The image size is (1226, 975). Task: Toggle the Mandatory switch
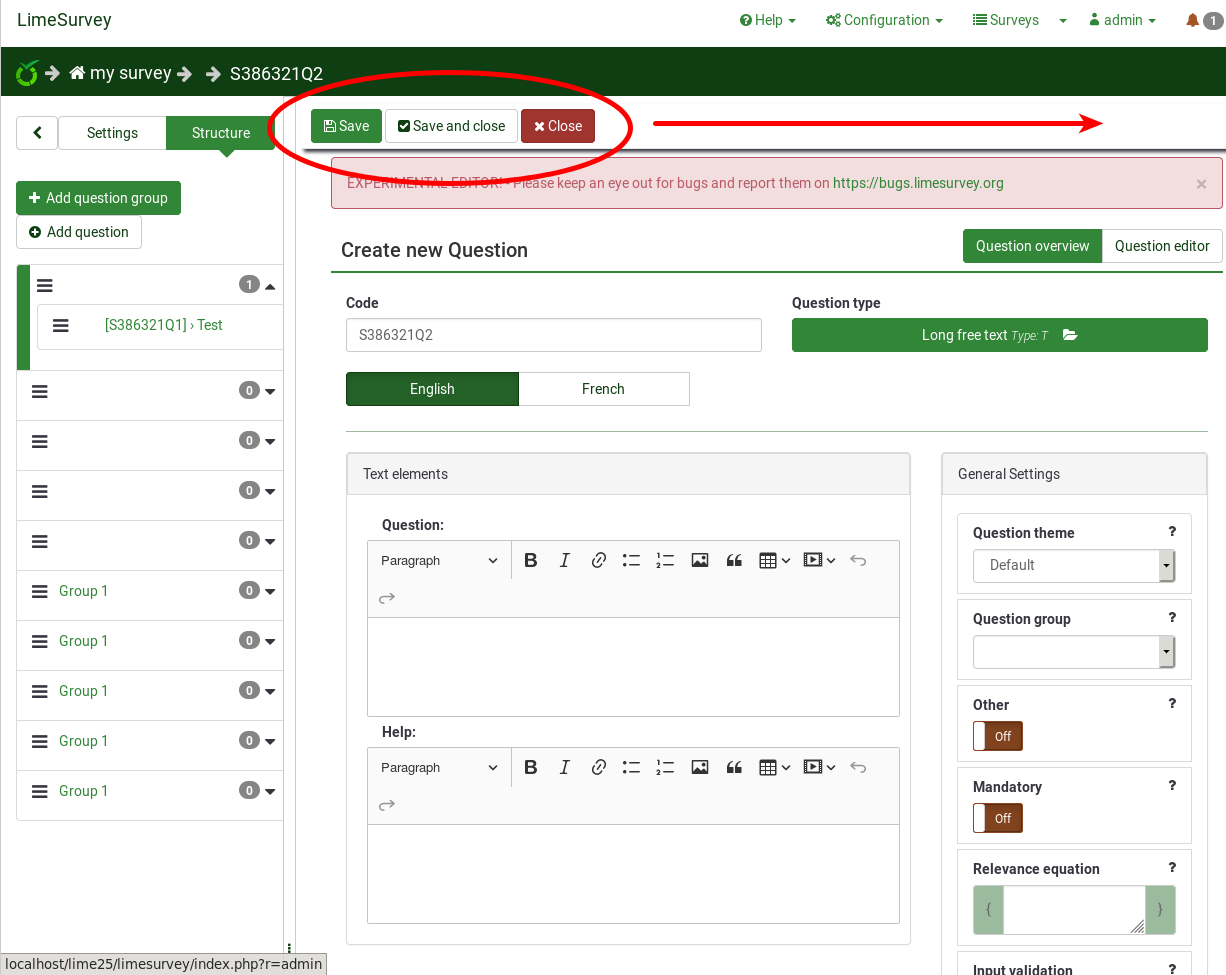pyautogui.click(x=998, y=818)
